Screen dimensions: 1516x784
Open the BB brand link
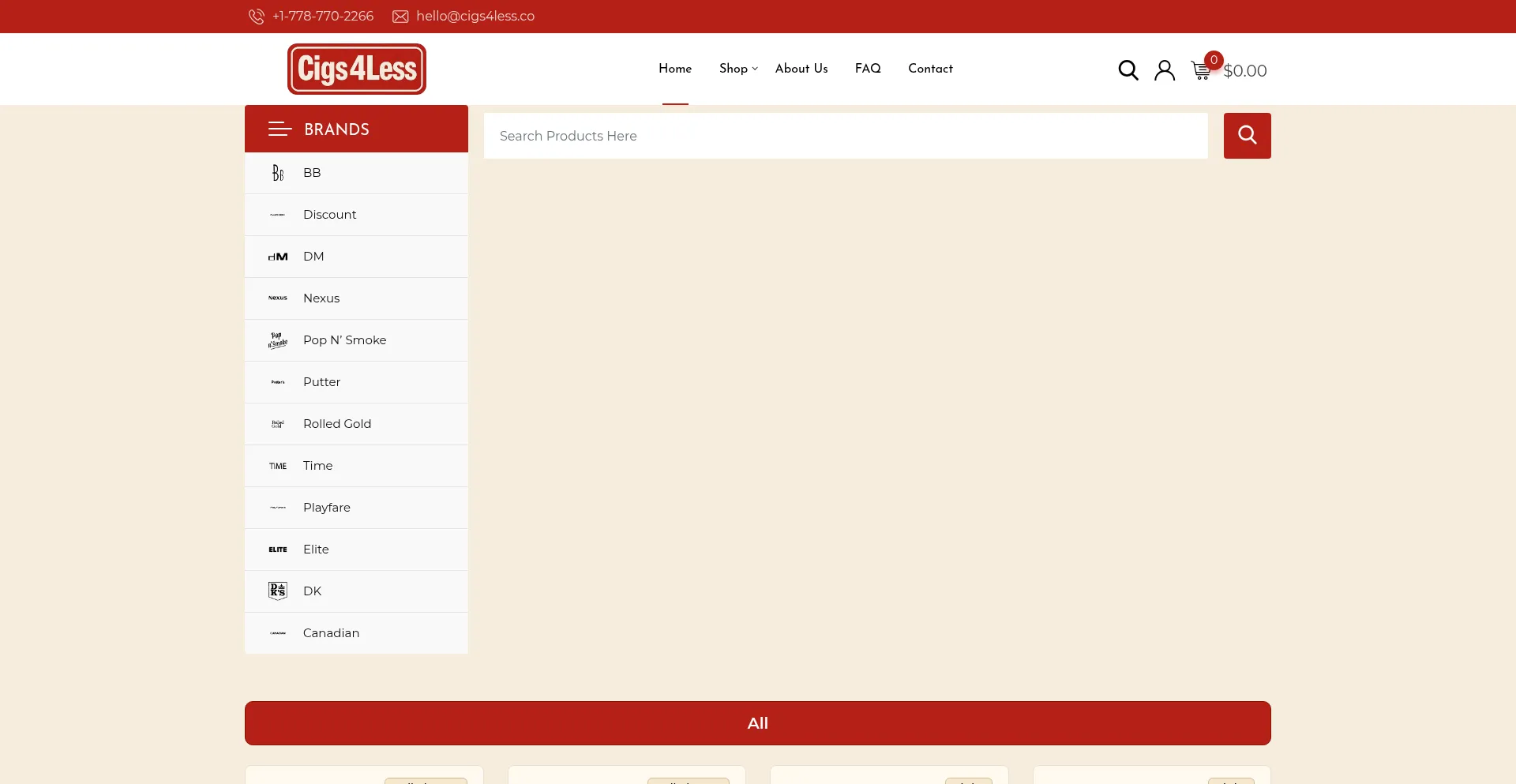coord(312,173)
